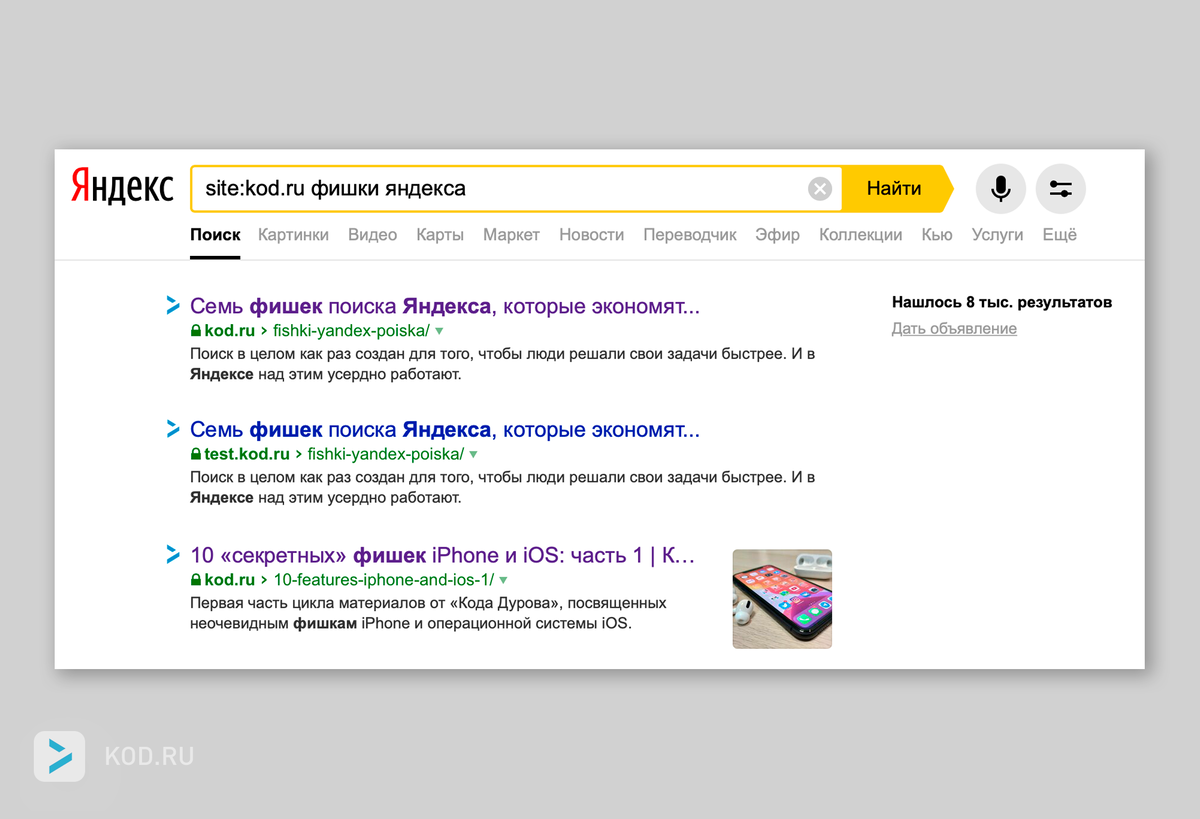Click fishki-yandex-poiska/ path in first result
1200x819 pixels.
[x=351, y=330]
